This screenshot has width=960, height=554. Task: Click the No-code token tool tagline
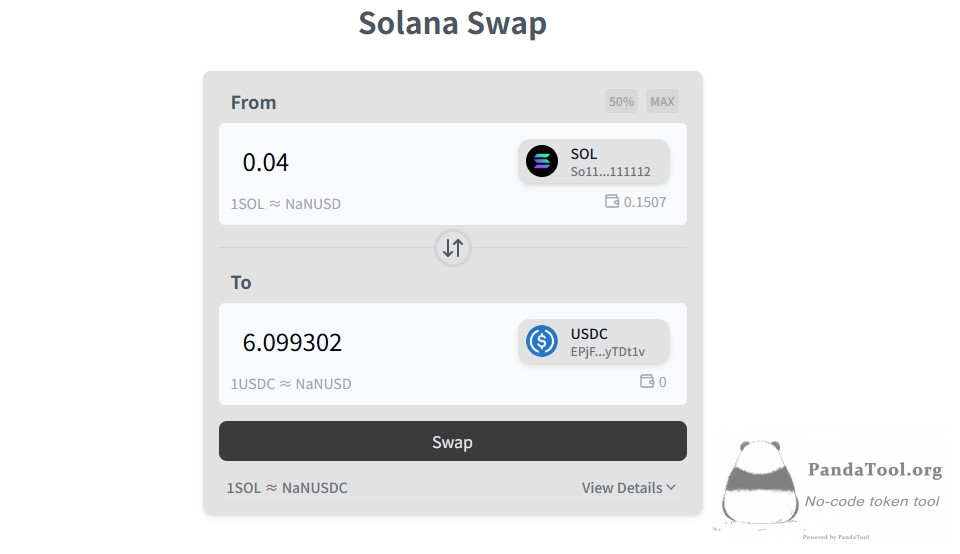(872, 501)
